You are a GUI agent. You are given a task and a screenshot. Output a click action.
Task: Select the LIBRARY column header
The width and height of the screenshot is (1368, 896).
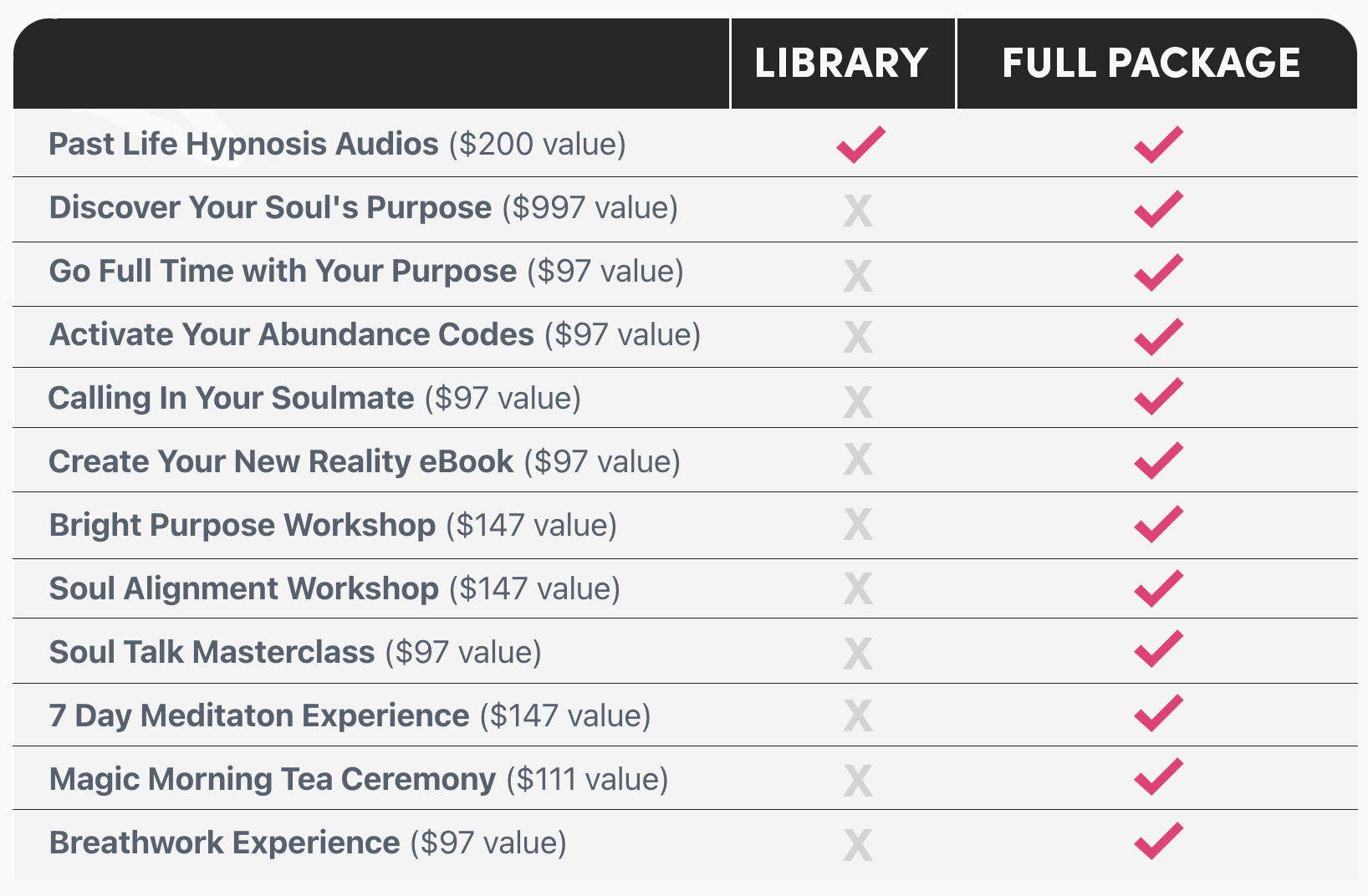841,64
